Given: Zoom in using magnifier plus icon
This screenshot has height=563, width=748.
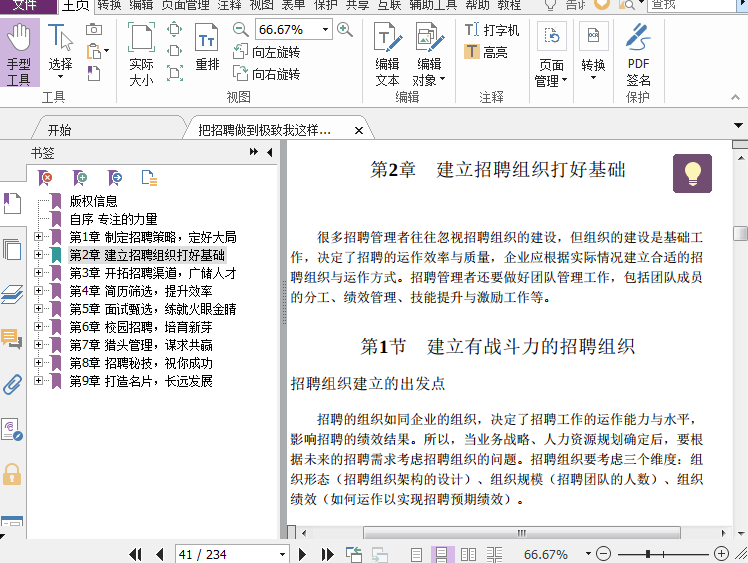Looking at the screenshot, I should [x=344, y=30].
